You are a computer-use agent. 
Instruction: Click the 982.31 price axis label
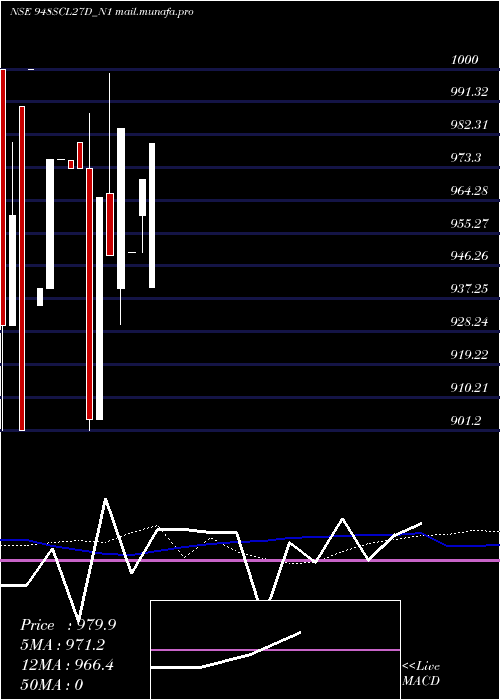point(469,125)
